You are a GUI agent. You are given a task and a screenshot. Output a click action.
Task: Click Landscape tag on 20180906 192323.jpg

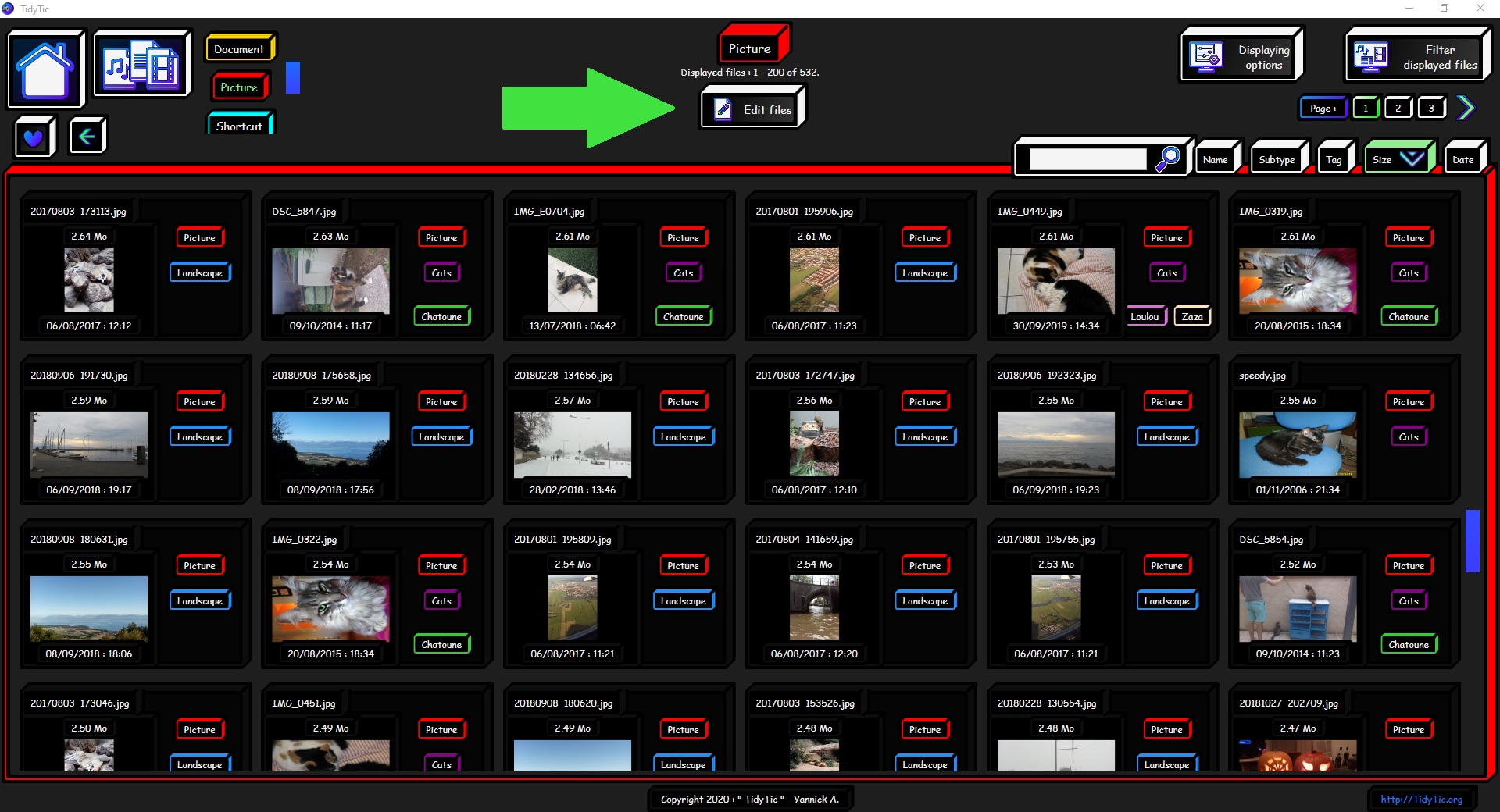(1166, 436)
